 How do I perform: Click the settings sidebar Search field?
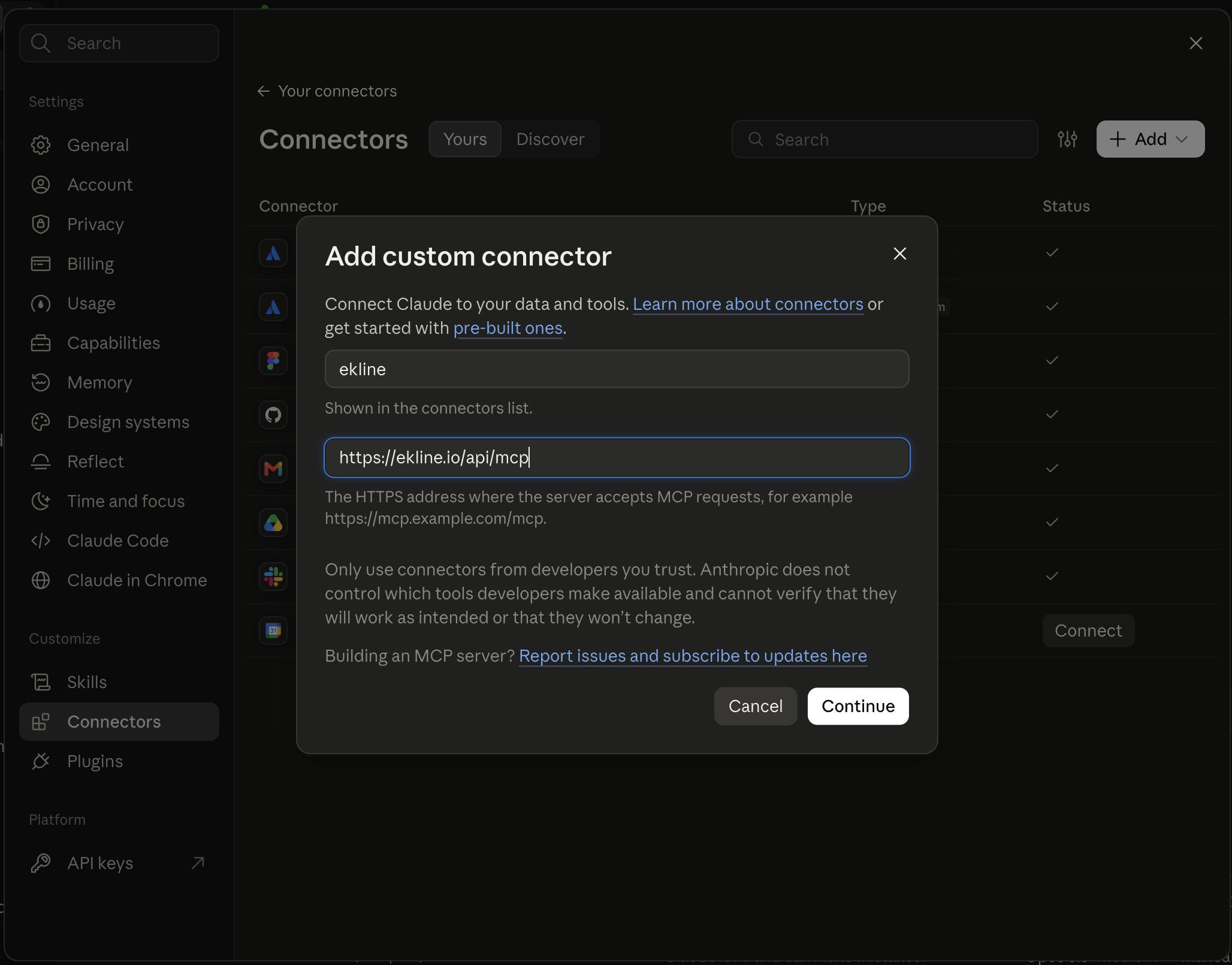tap(119, 43)
